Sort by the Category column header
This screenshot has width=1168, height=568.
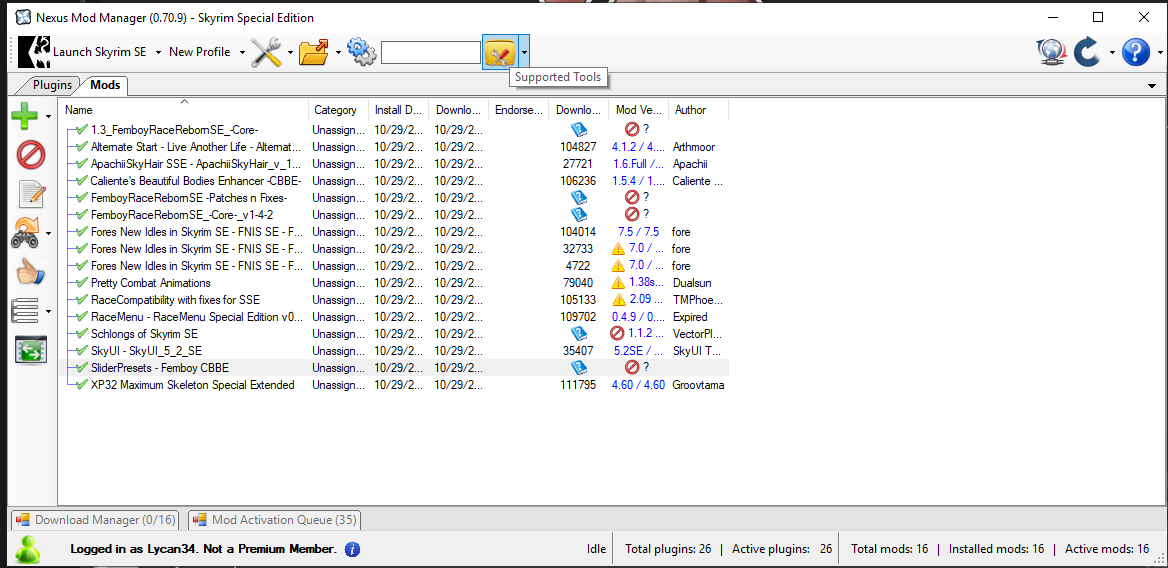338,109
